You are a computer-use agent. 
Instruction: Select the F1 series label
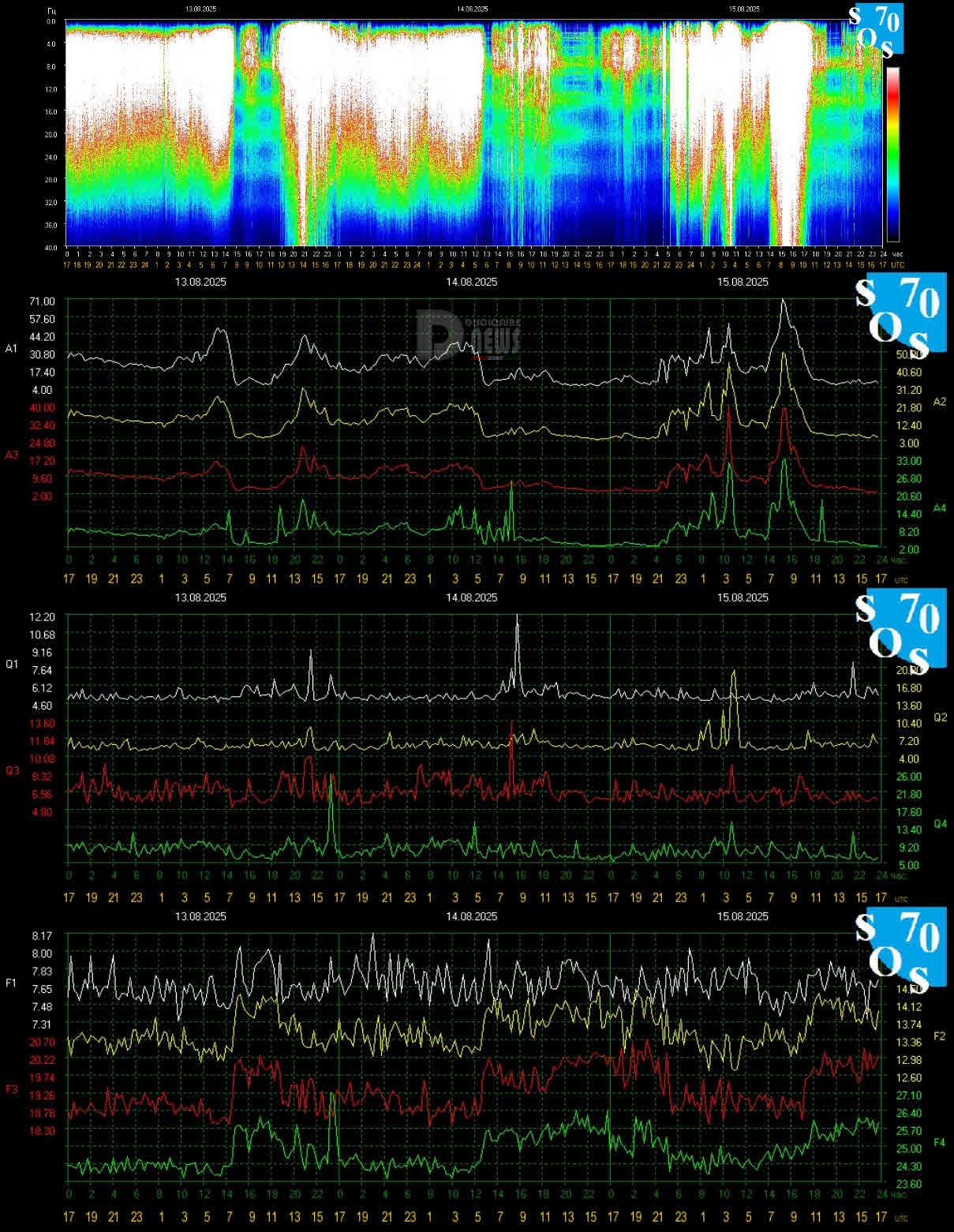(x=11, y=983)
